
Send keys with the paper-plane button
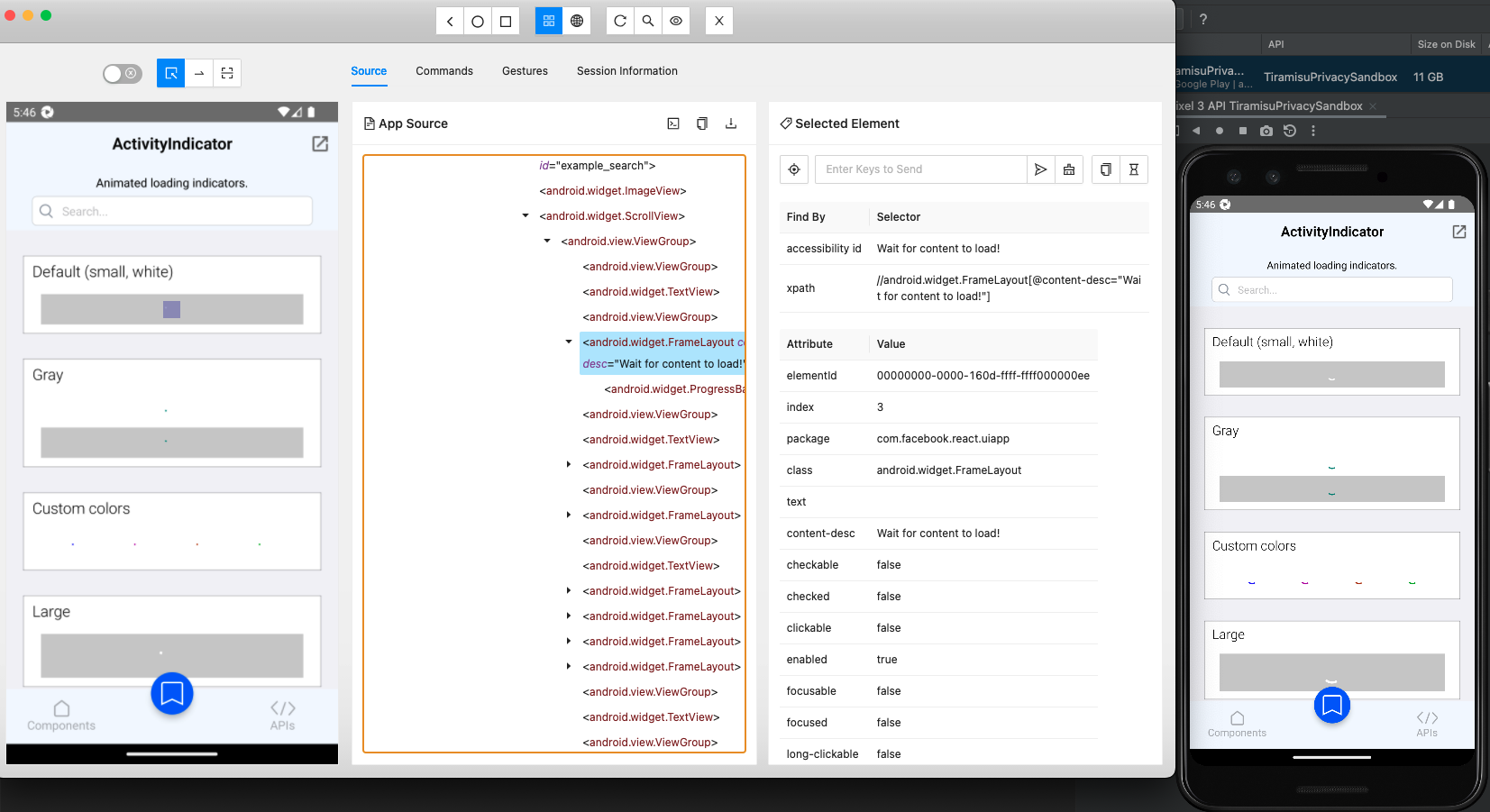[x=1040, y=169]
